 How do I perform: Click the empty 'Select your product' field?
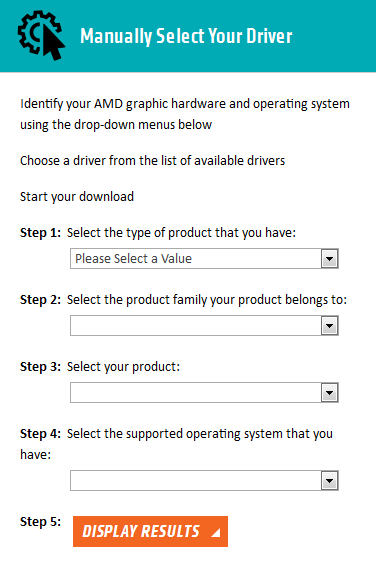coord(204,393)
